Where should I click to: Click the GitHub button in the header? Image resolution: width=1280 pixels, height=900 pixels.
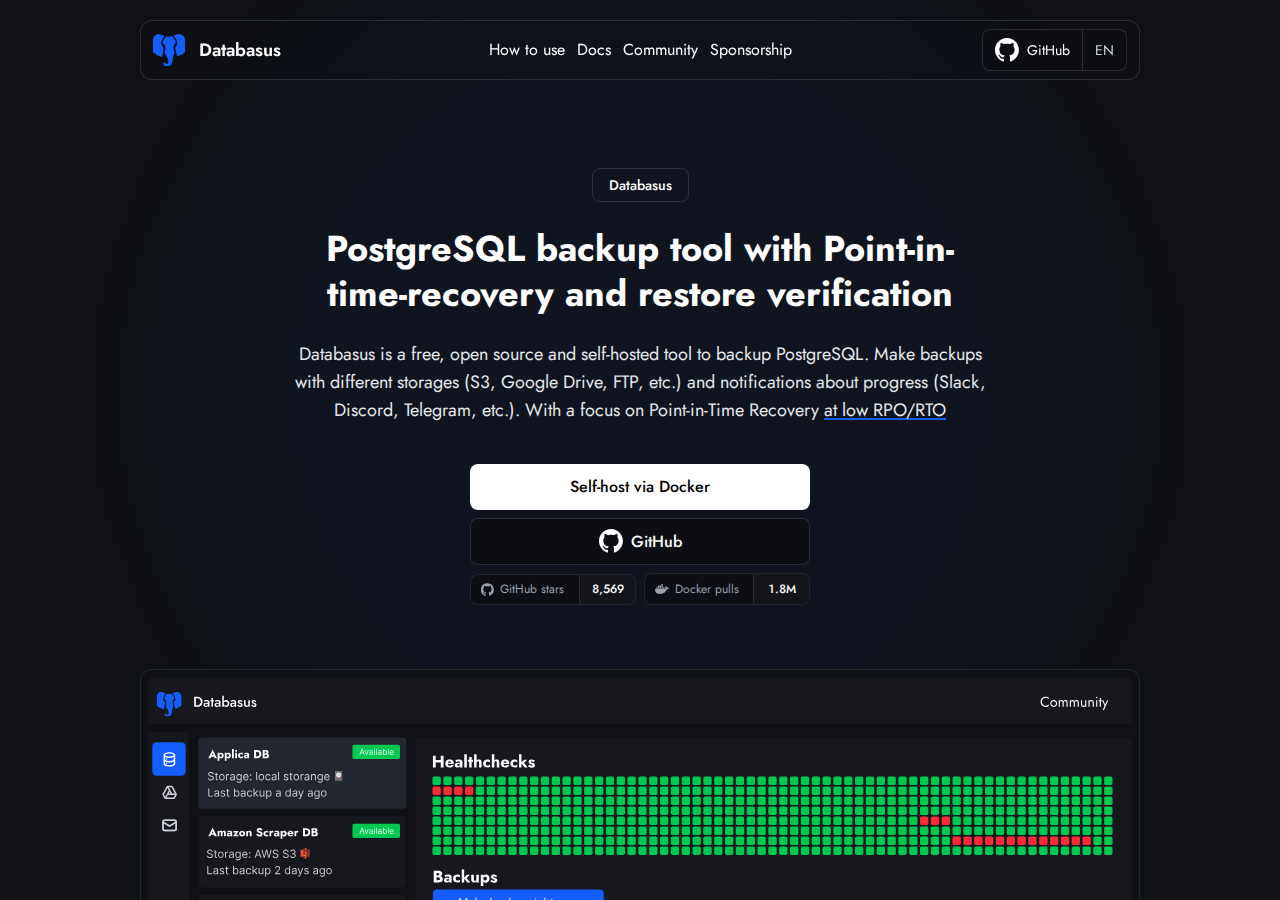1033,50
